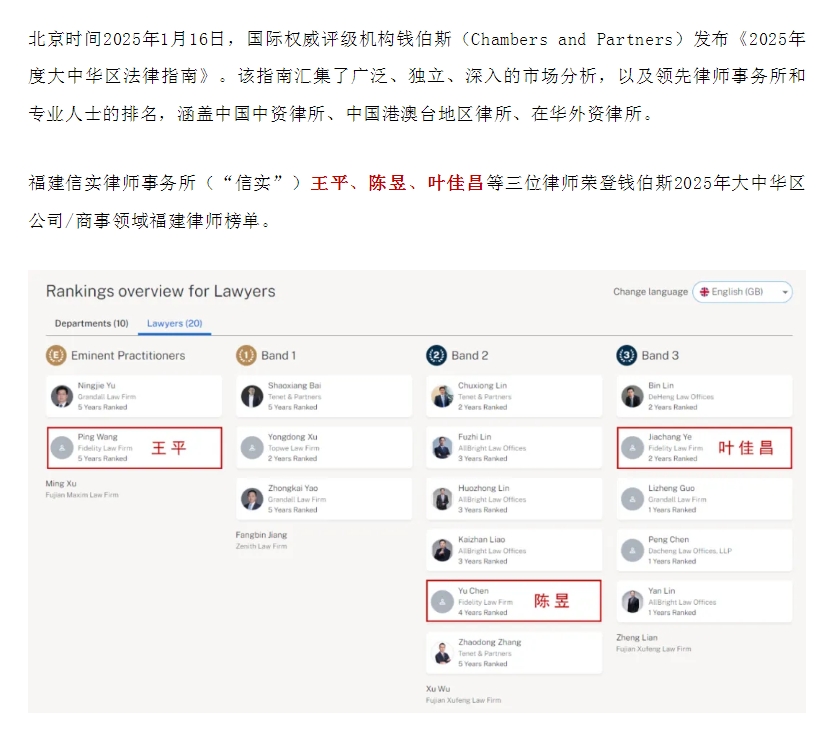This screenshot has width=830, height=752.
Task: Click the Band 3 badge icon
Action: 627,356
